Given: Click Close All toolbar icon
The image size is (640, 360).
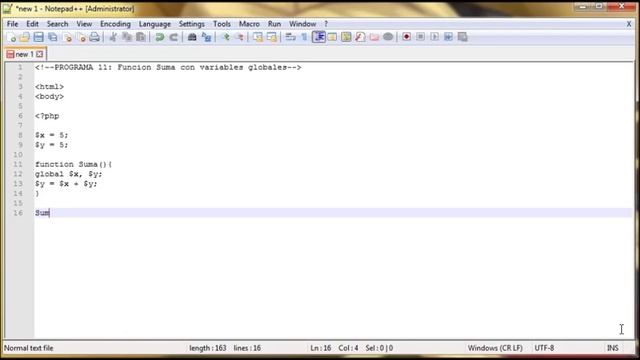Looking at the screenshot, I should pyautogui.click(x=81, y=38).
